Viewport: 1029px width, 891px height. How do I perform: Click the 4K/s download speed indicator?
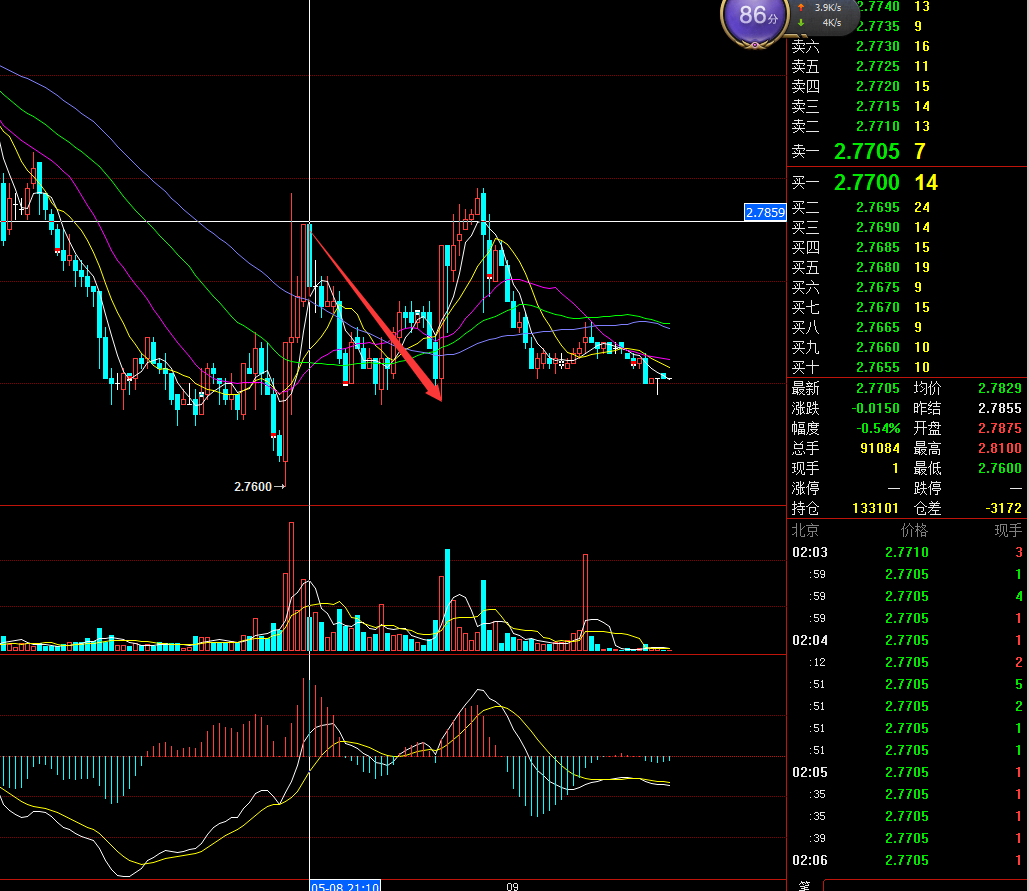coord(820,23)
